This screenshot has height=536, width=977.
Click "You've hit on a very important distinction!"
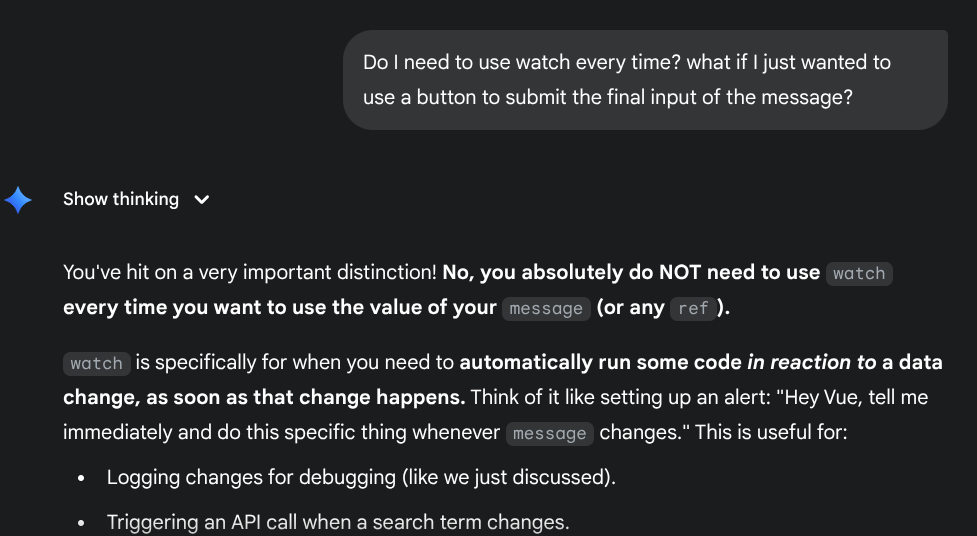[250, 272]
